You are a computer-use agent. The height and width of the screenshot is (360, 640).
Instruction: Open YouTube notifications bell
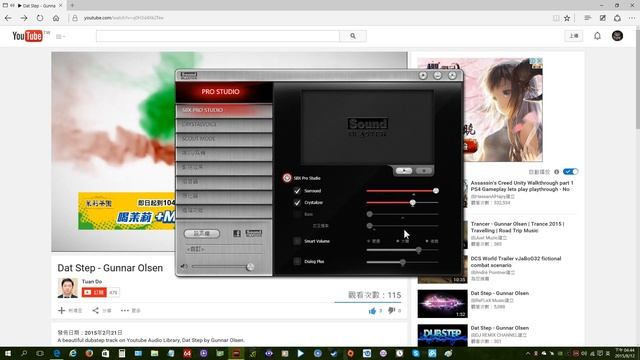pos(597,36)
